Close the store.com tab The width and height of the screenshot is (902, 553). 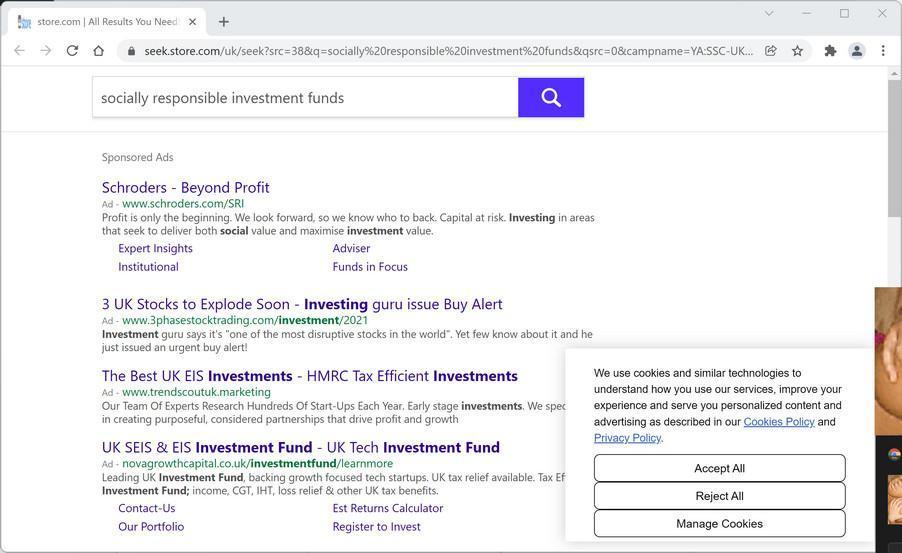click(x=193, y=21)
